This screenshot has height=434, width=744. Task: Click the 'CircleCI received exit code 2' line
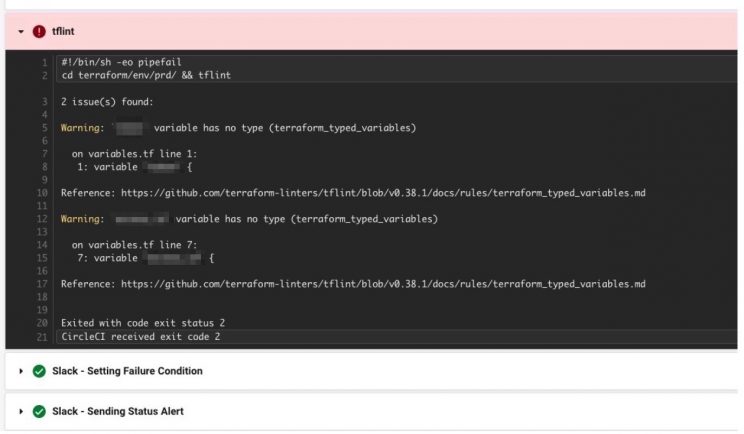click(x=140, y=337)
